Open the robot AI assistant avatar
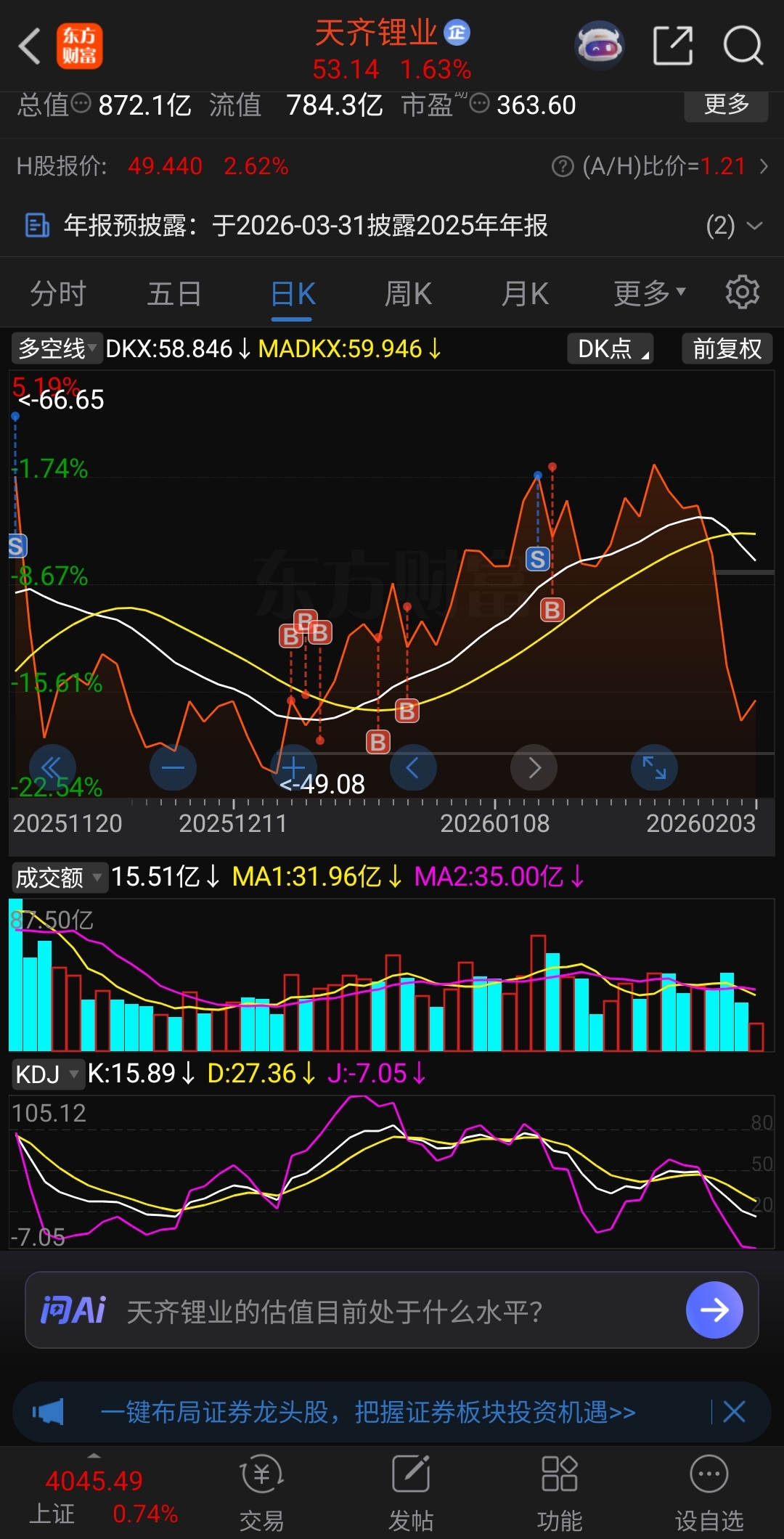 (x=600, y=46)
